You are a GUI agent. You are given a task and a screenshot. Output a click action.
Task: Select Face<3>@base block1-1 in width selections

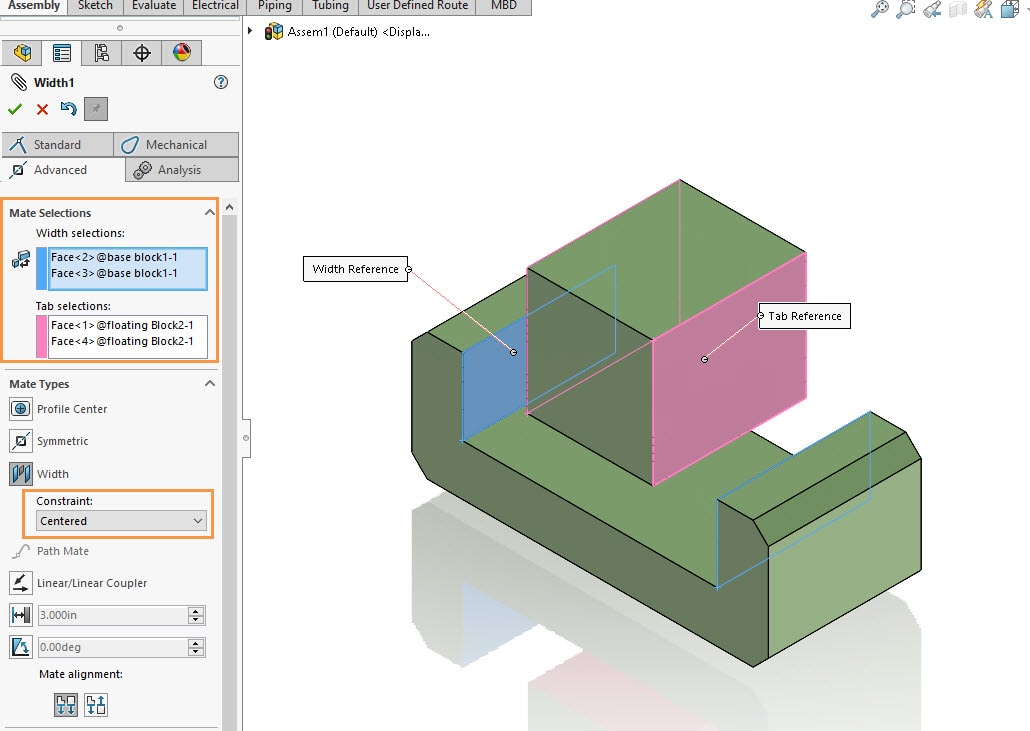tap(114, 273)
